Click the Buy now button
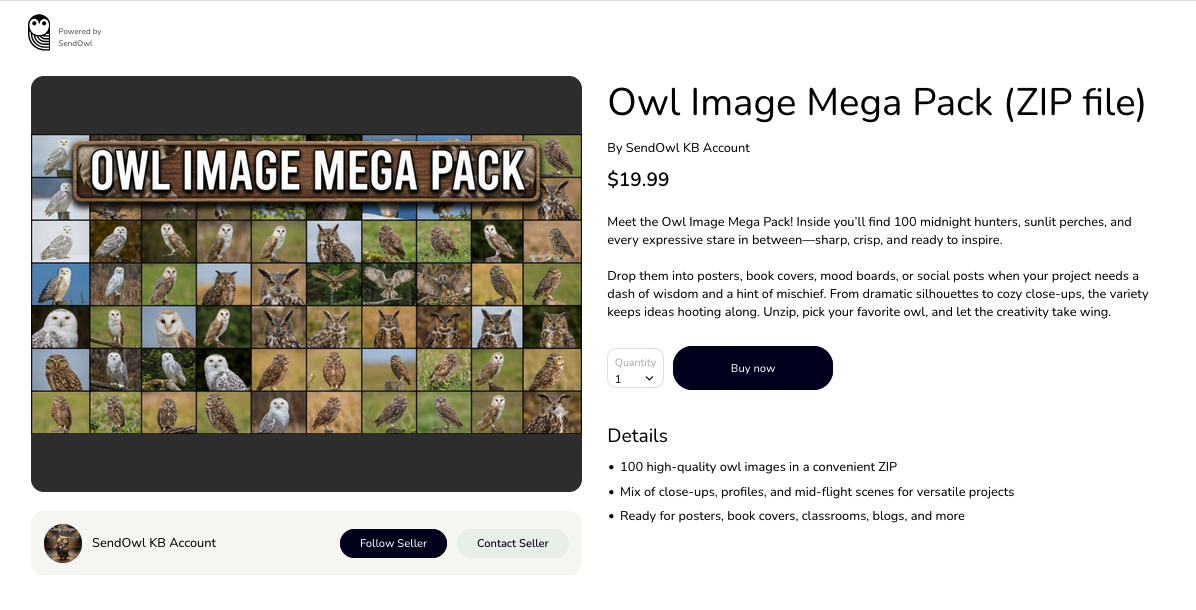The height and width of the screenshot is (610, 1196). point(753,368)
